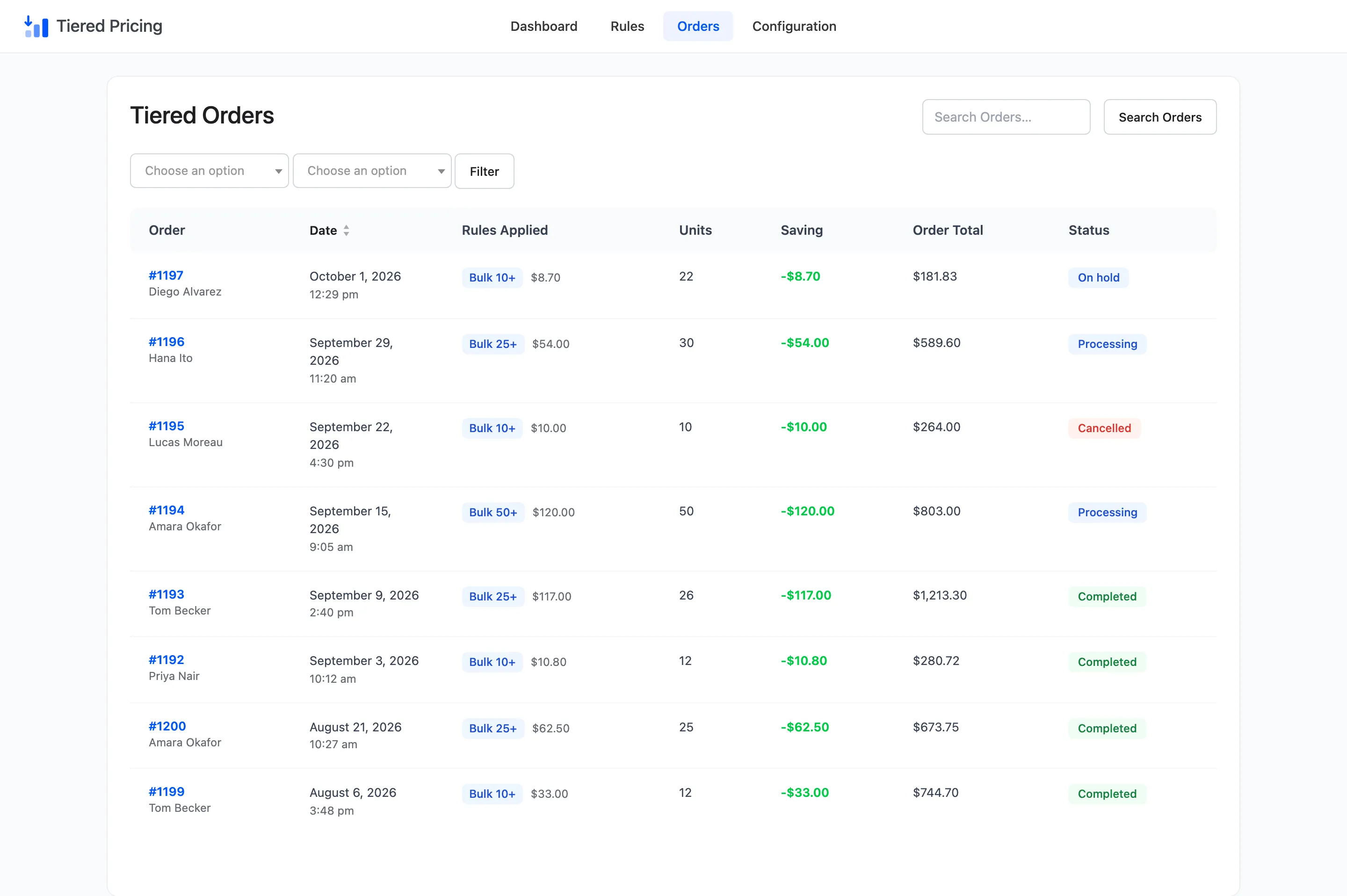1347x896 pixels.
Task: Click customer name Lucas Moreau
Action: coord(185,442)
